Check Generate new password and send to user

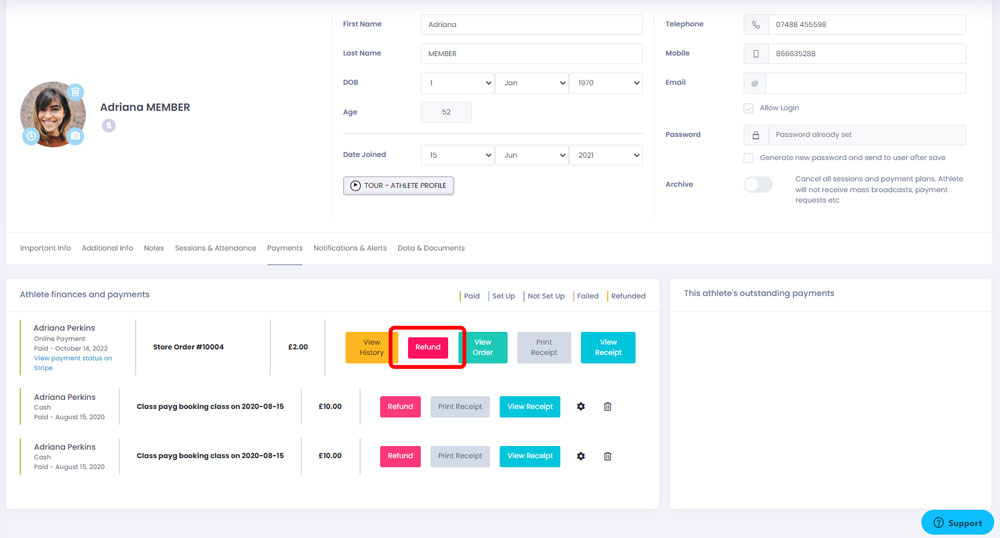coord(749,158)
